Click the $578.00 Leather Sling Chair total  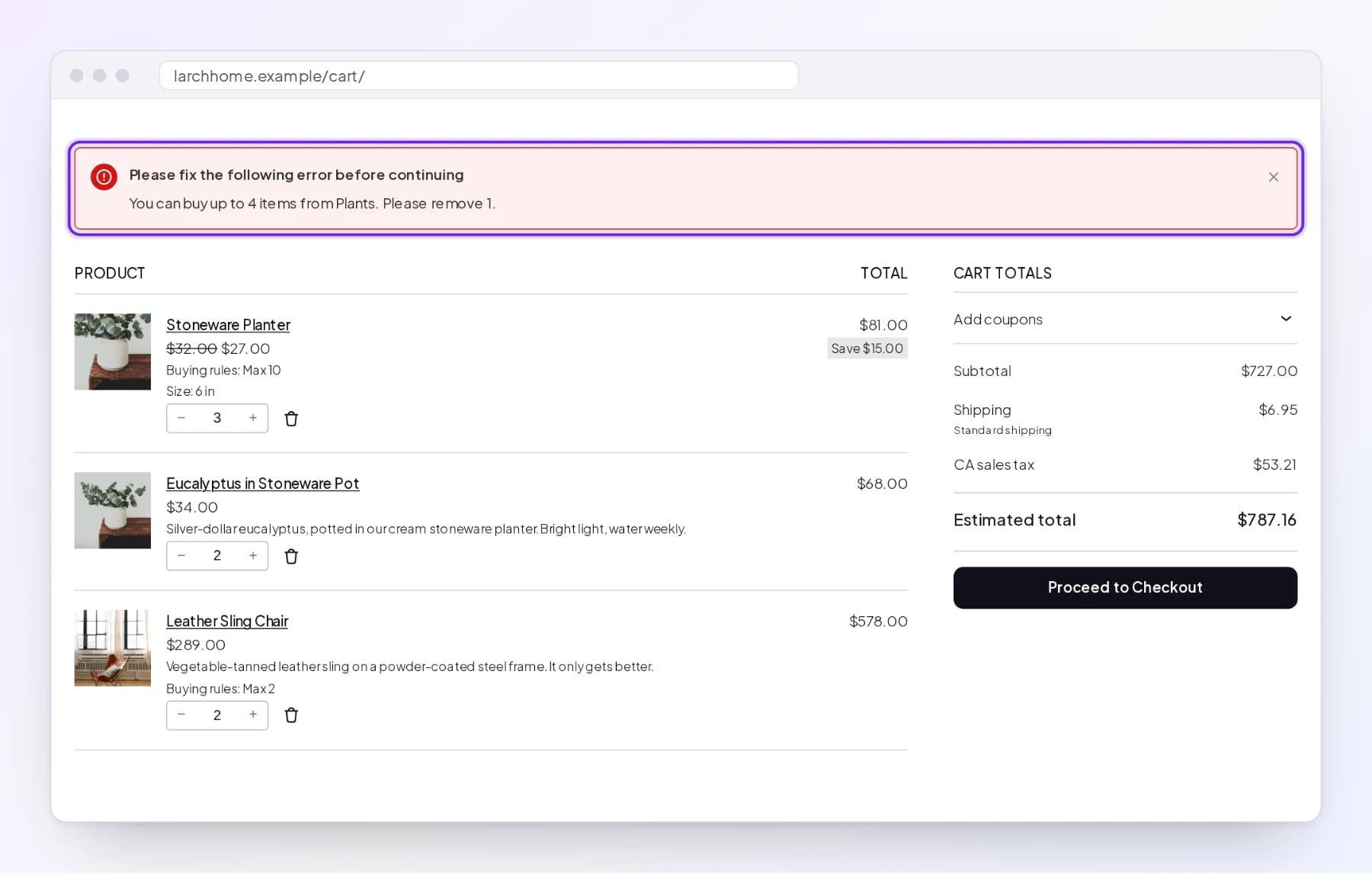[x=878, y=622]
